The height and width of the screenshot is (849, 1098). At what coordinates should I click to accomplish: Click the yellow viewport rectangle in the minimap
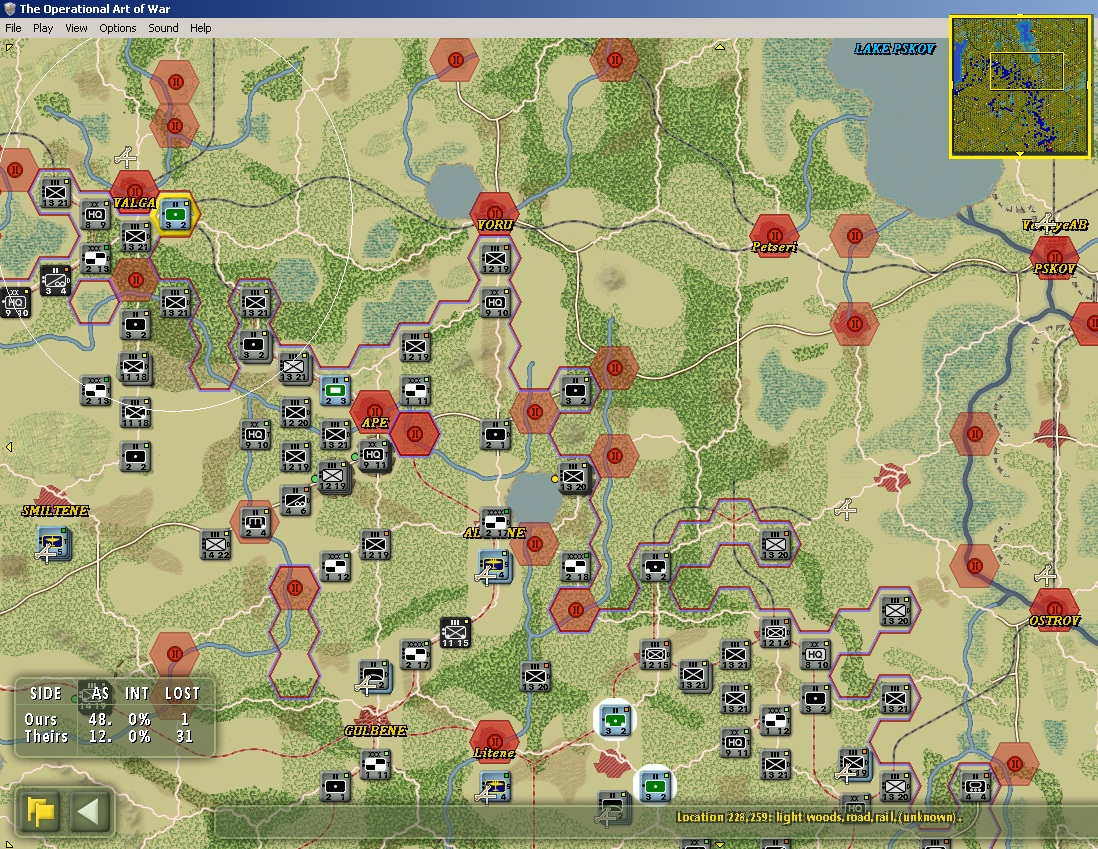(1027, 71)
